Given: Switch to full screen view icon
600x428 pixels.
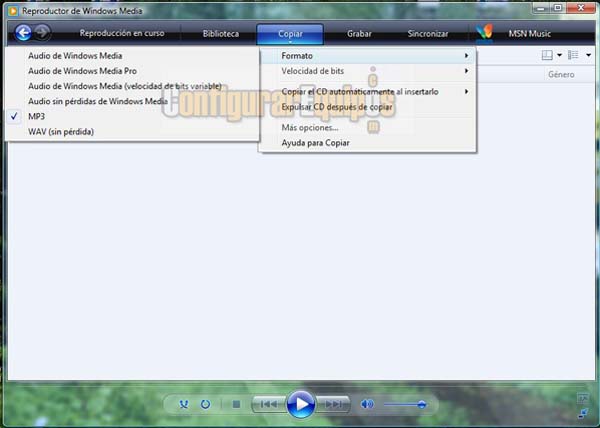Looking at the screenshot, I should pyautogui.click(x=583, y=398).
